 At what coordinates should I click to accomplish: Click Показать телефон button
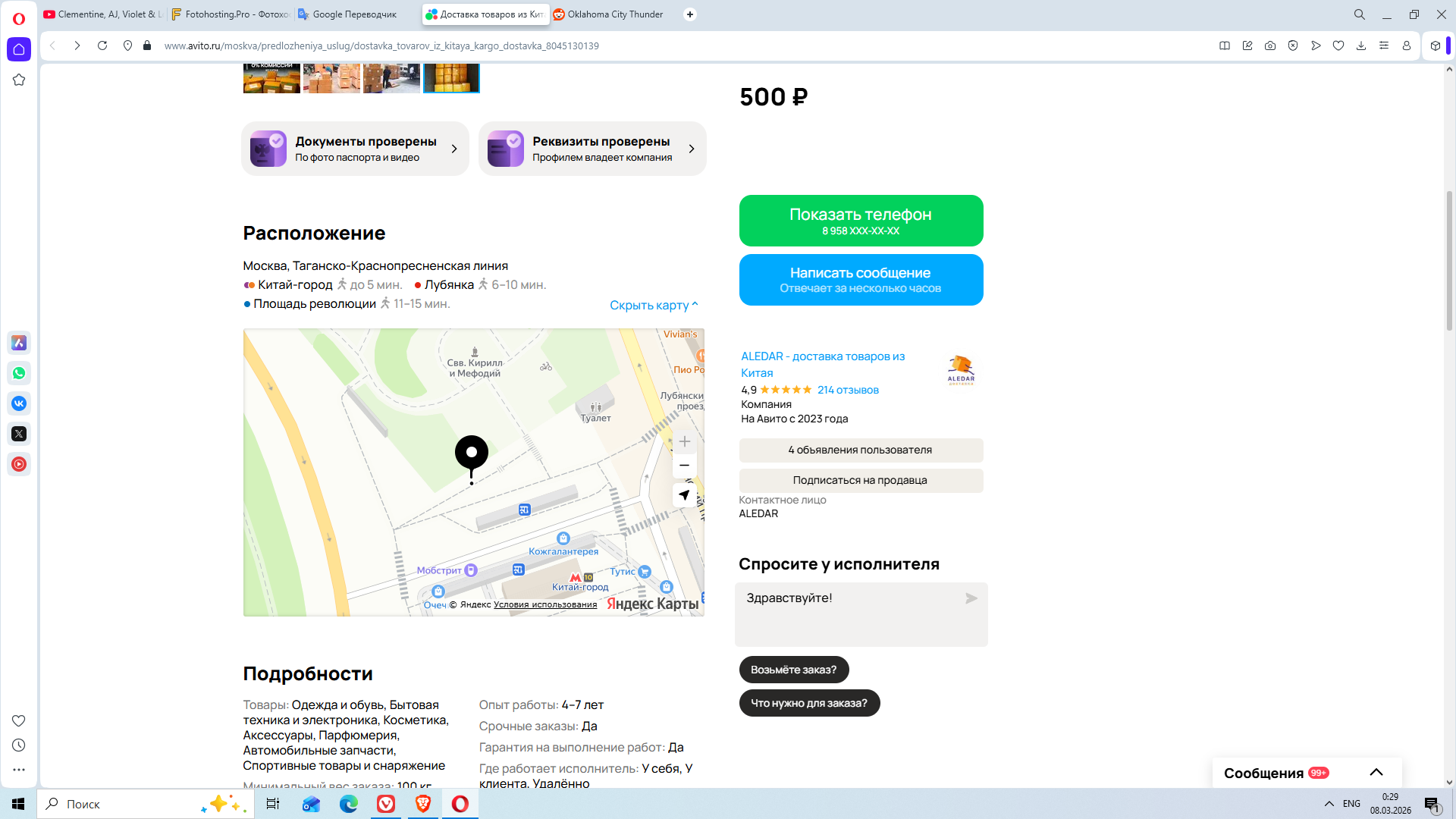click(861, 221)
